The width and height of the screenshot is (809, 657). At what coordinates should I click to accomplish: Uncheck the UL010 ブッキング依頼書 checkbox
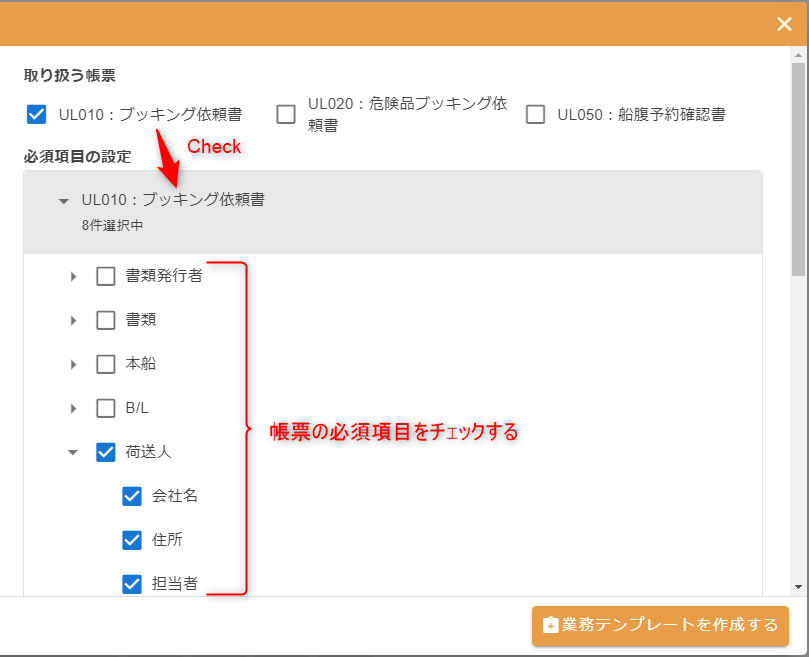(x=37, y=114)
